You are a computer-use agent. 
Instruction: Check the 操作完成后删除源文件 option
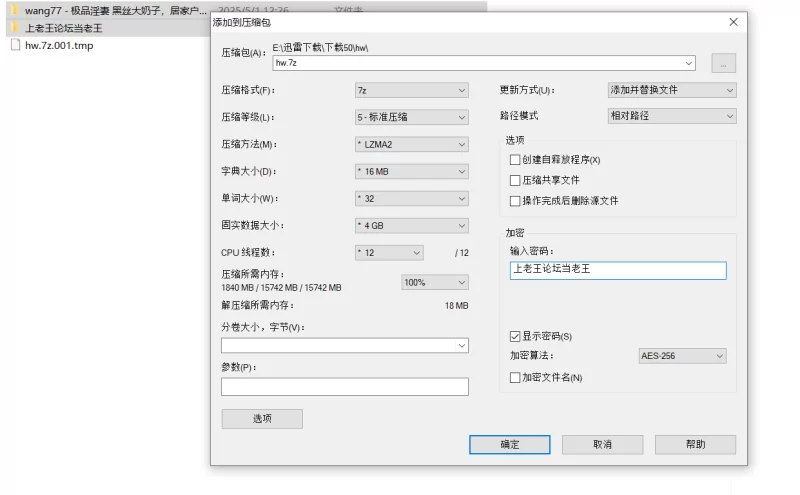tap(515, 201)
